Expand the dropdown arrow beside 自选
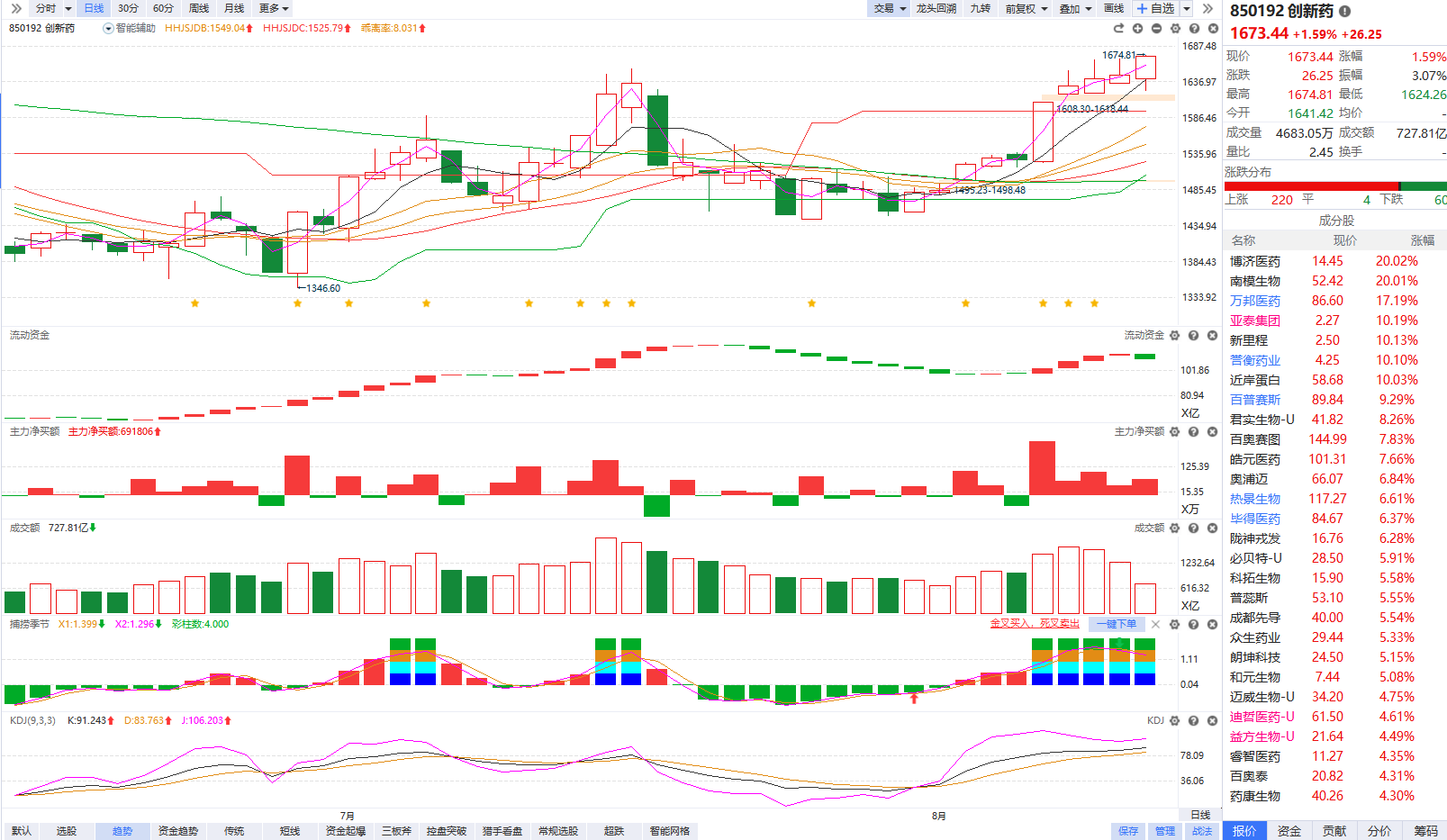This screenshot has height=840, width=1447. pos(1187,8)
